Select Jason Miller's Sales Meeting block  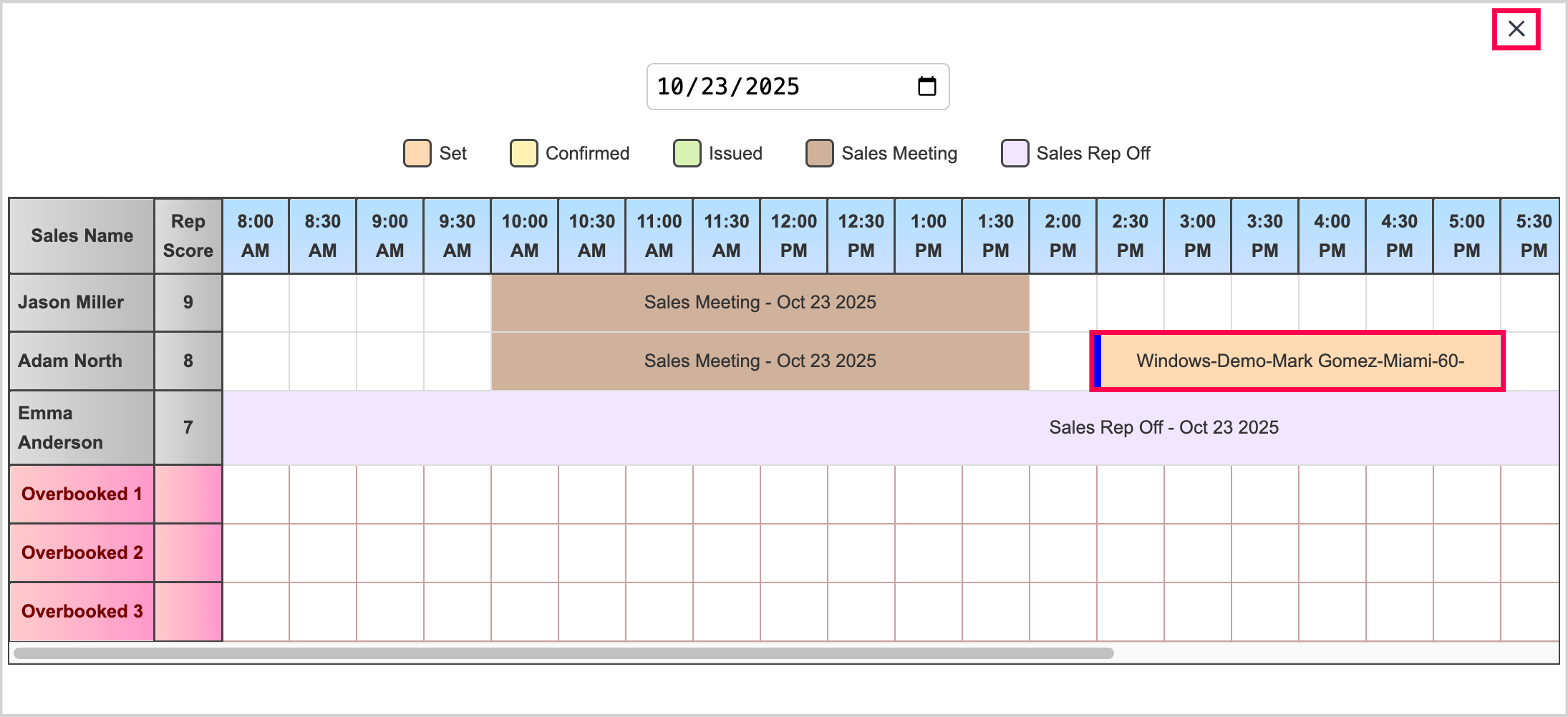tap(760, 303)
